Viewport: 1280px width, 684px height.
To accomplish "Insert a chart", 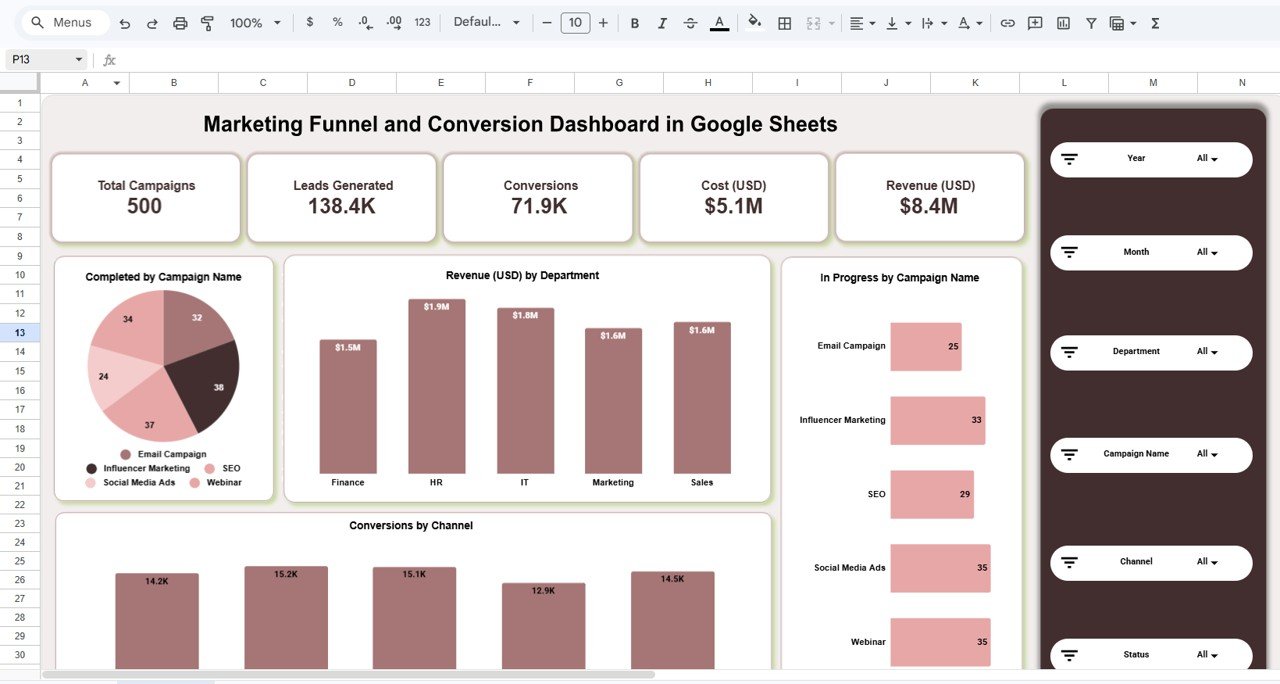I will 1062,22.
